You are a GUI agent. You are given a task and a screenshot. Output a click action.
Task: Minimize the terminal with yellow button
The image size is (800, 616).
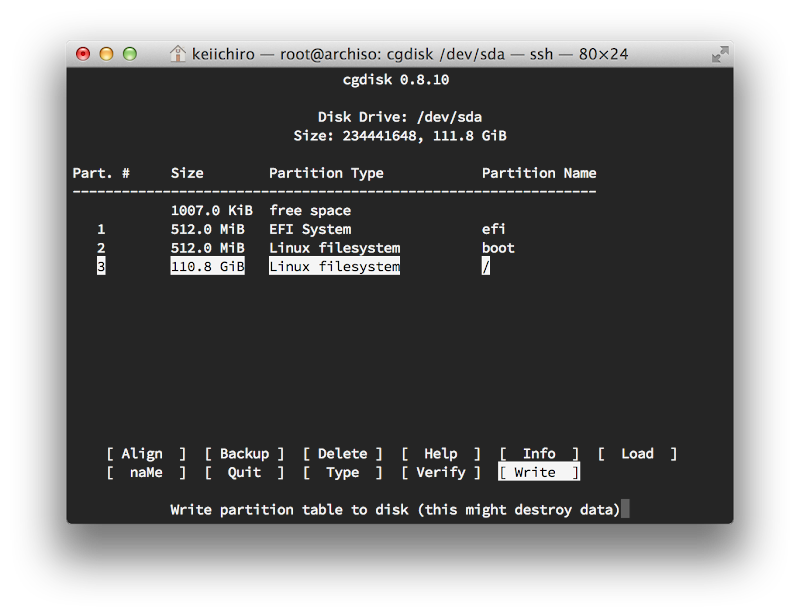coord(106,54)
